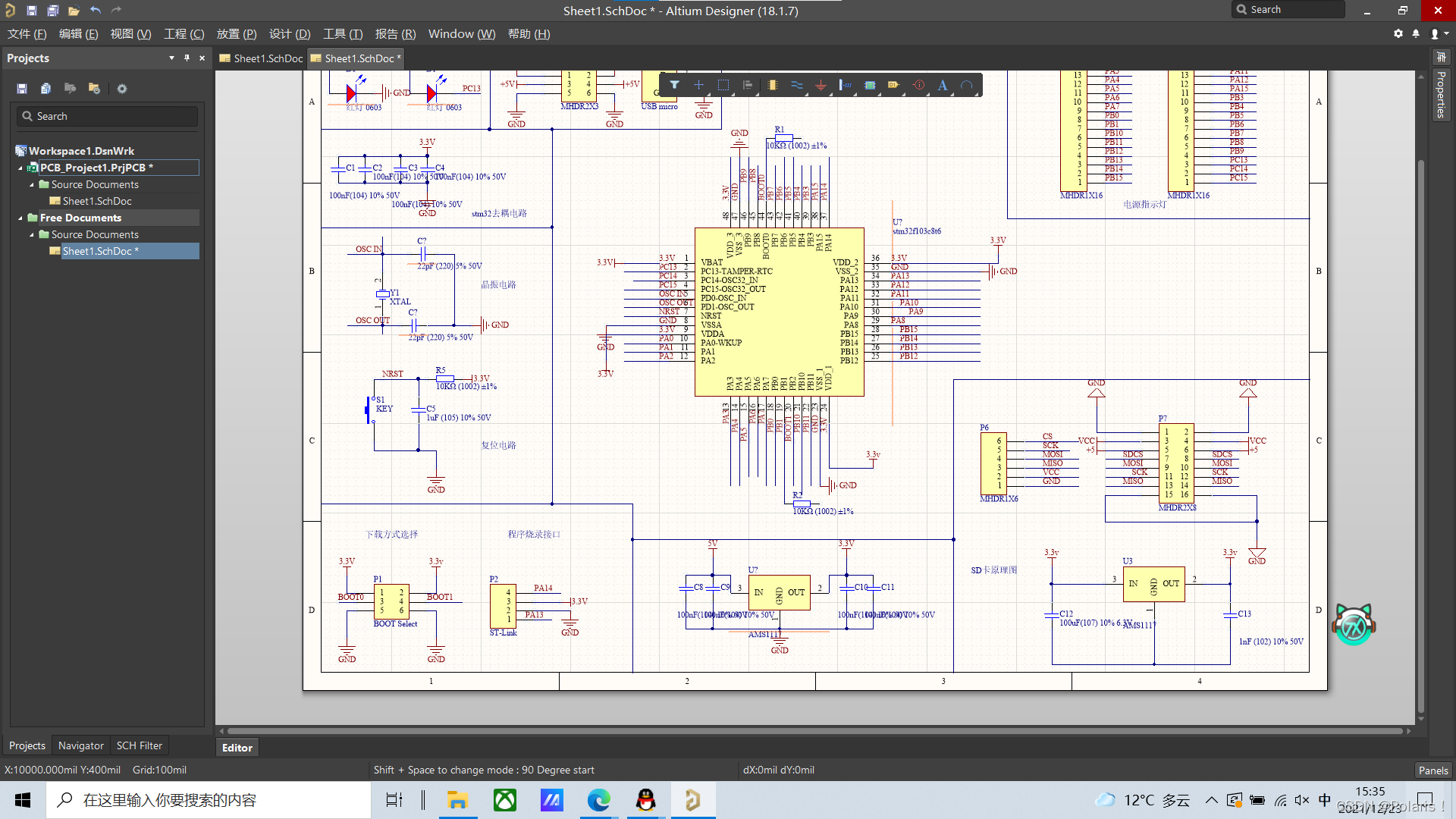The image size is (1456, 819).
Task: Open the 工具 (T) menu
Action: [x=343, y=34]
